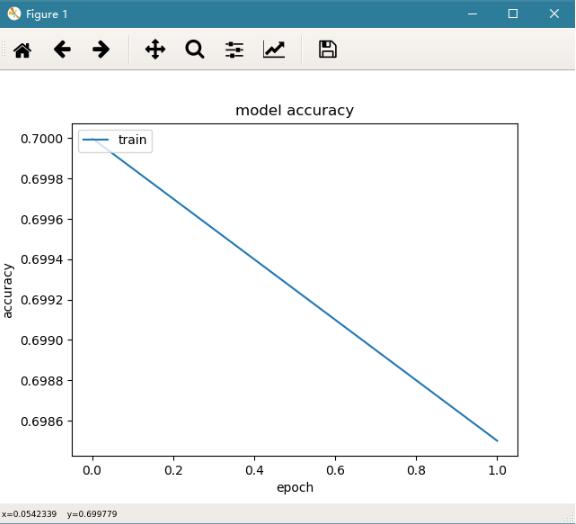
Task: Click the x-axis tick label 0.4
Action: (254, 470)
